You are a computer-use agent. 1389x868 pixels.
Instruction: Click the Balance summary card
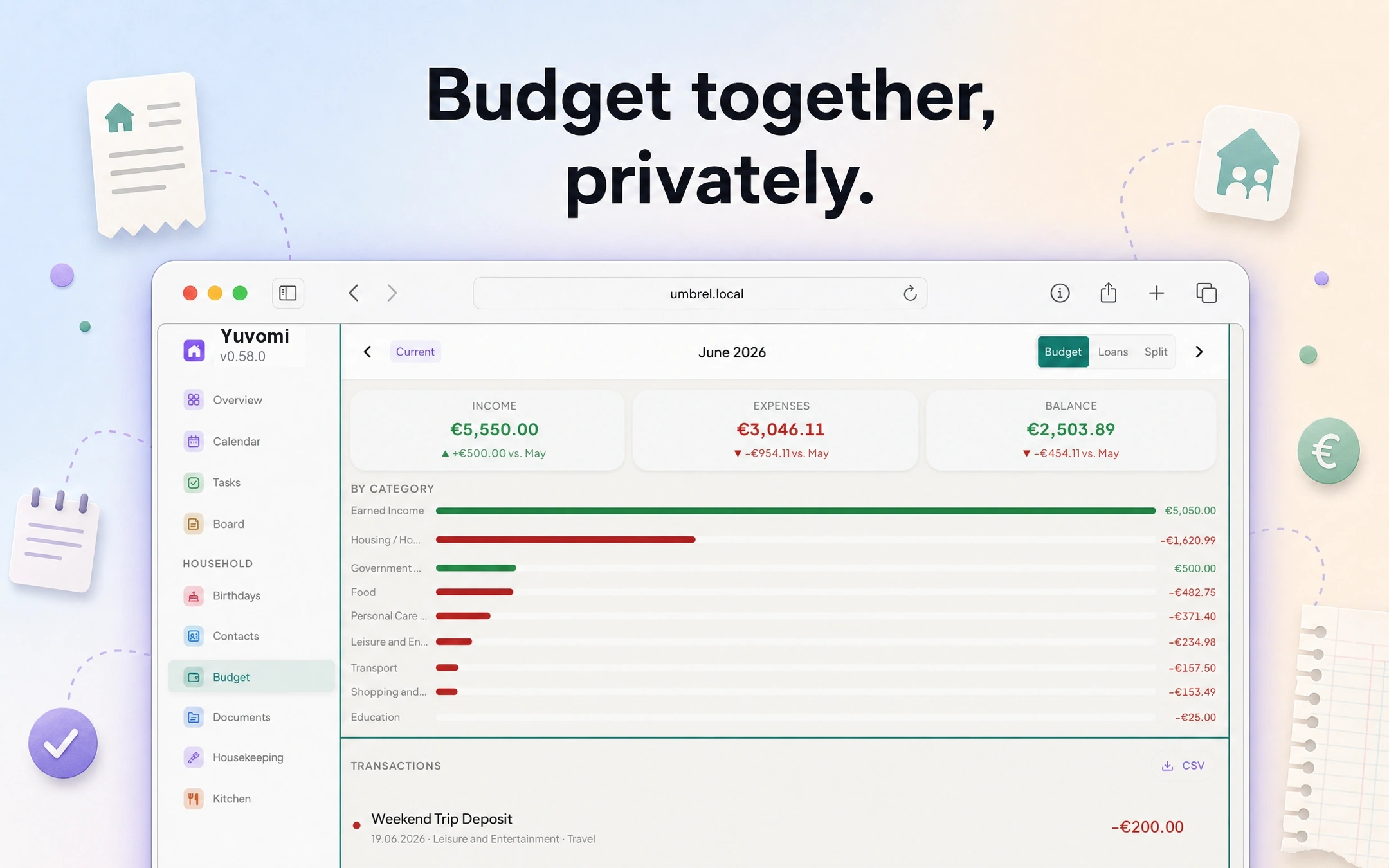tap(1071, 429)
